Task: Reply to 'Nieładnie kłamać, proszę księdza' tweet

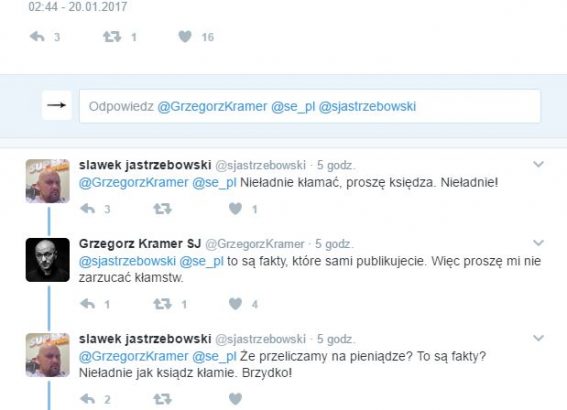Action: (88, 209)
